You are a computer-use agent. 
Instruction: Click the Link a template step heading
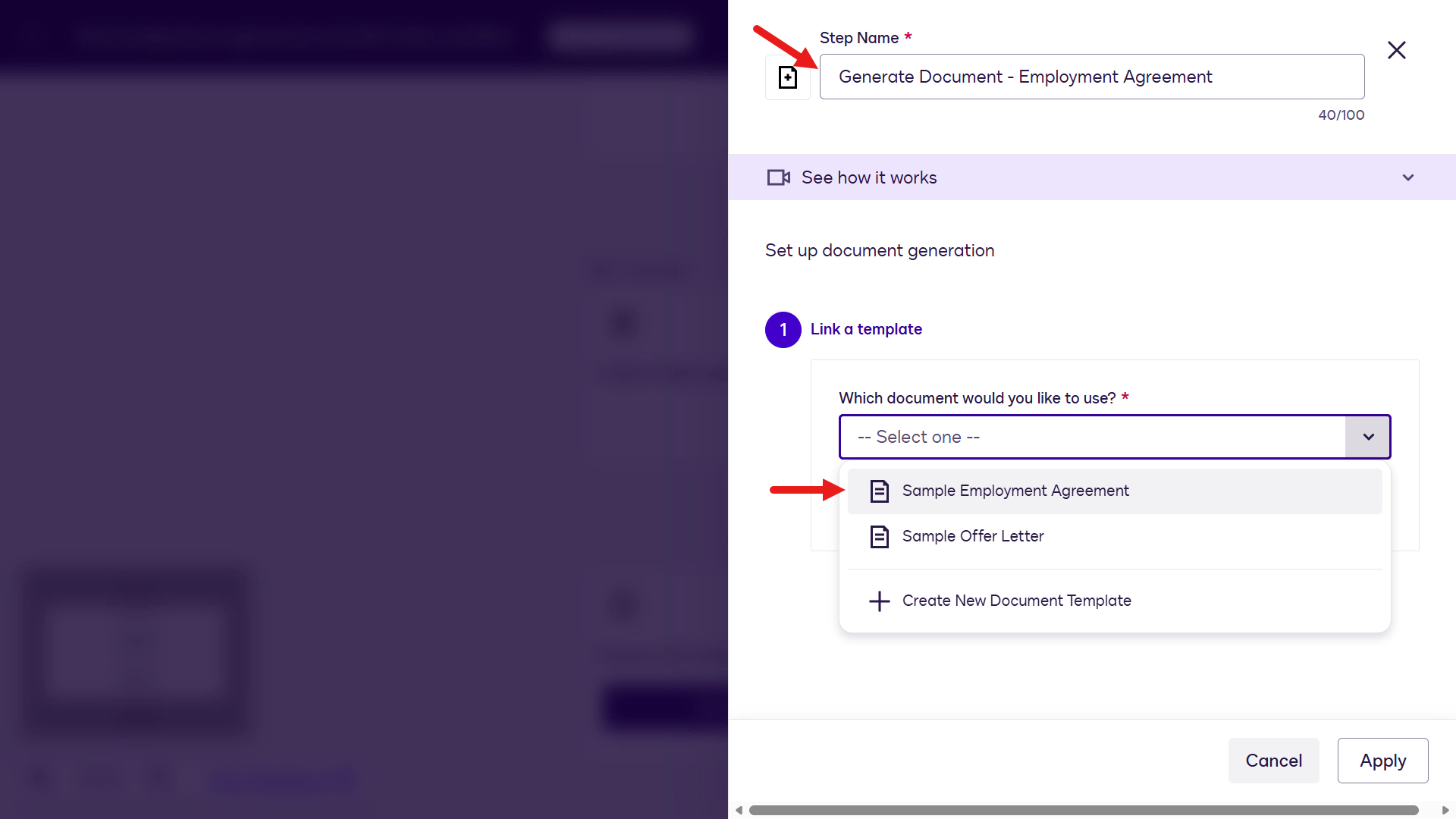click(x=866, y=329)
